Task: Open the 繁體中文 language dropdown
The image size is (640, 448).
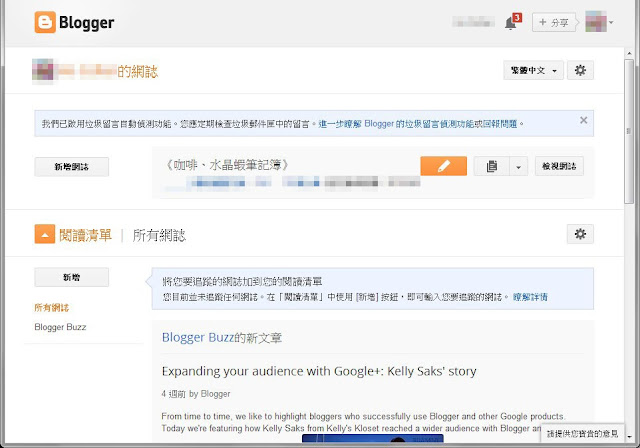Action: pos(533,71)
